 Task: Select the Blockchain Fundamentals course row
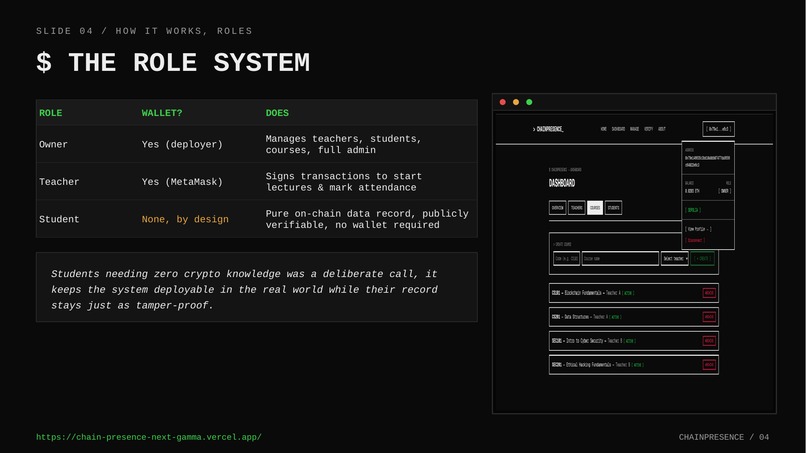pos(633,293)
